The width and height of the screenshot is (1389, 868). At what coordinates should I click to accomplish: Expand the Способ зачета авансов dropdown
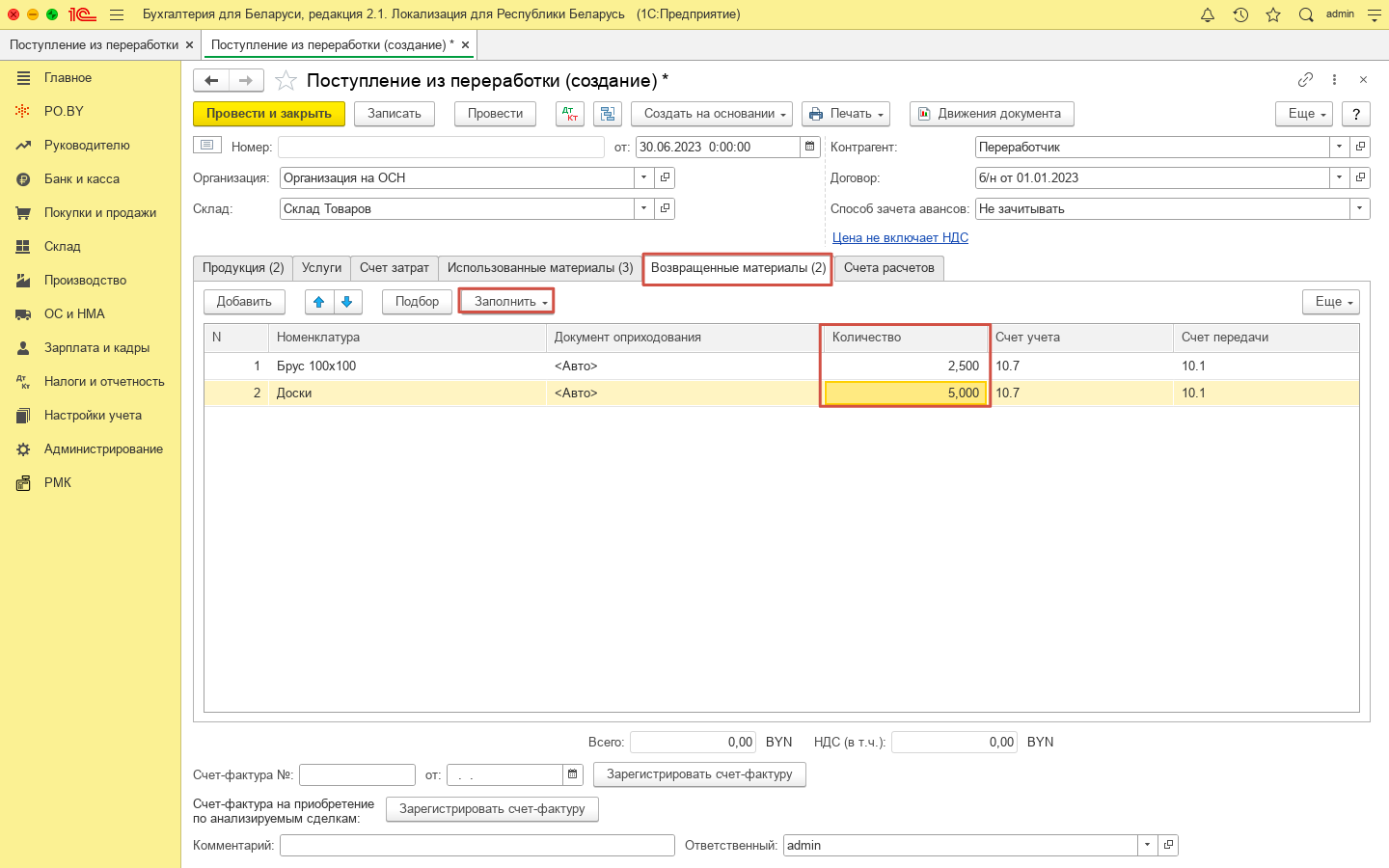(x=1359, y=208)
